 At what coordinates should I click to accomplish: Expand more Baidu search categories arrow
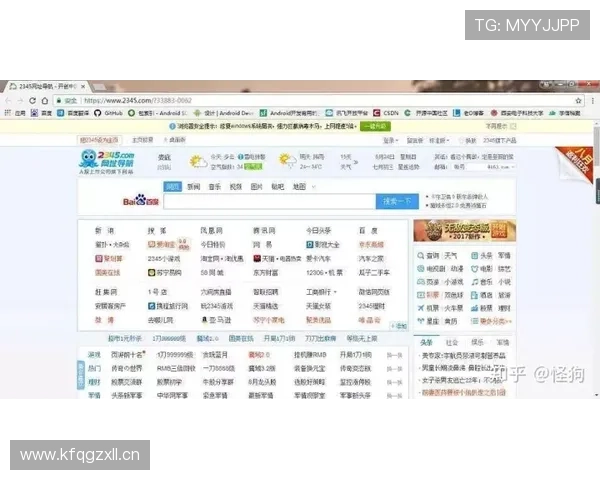[314, 187]
